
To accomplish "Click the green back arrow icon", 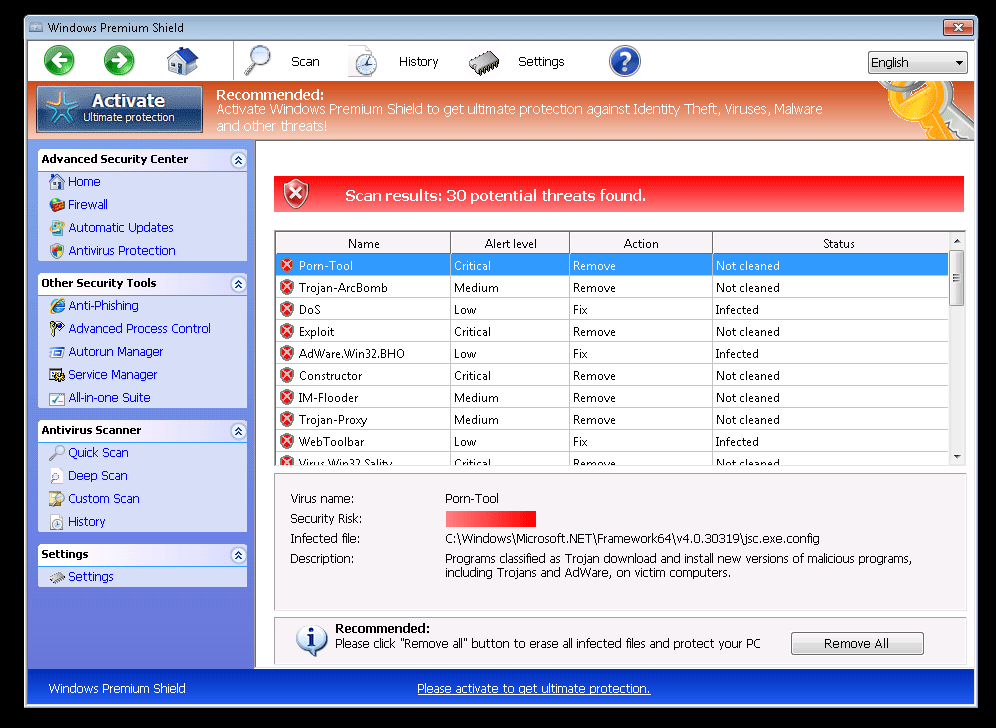I will [59, 61].
